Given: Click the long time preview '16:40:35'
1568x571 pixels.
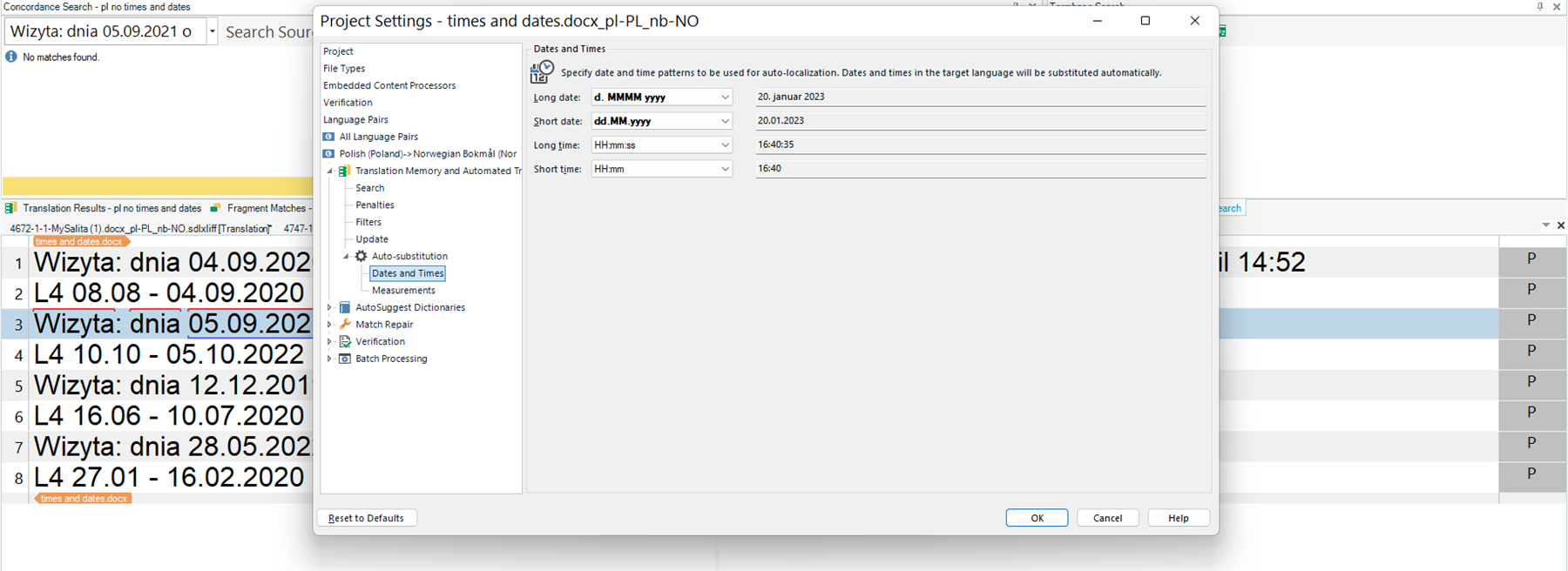Looking at the screenshot, I should pyautogui.click(x=775, y=144).
